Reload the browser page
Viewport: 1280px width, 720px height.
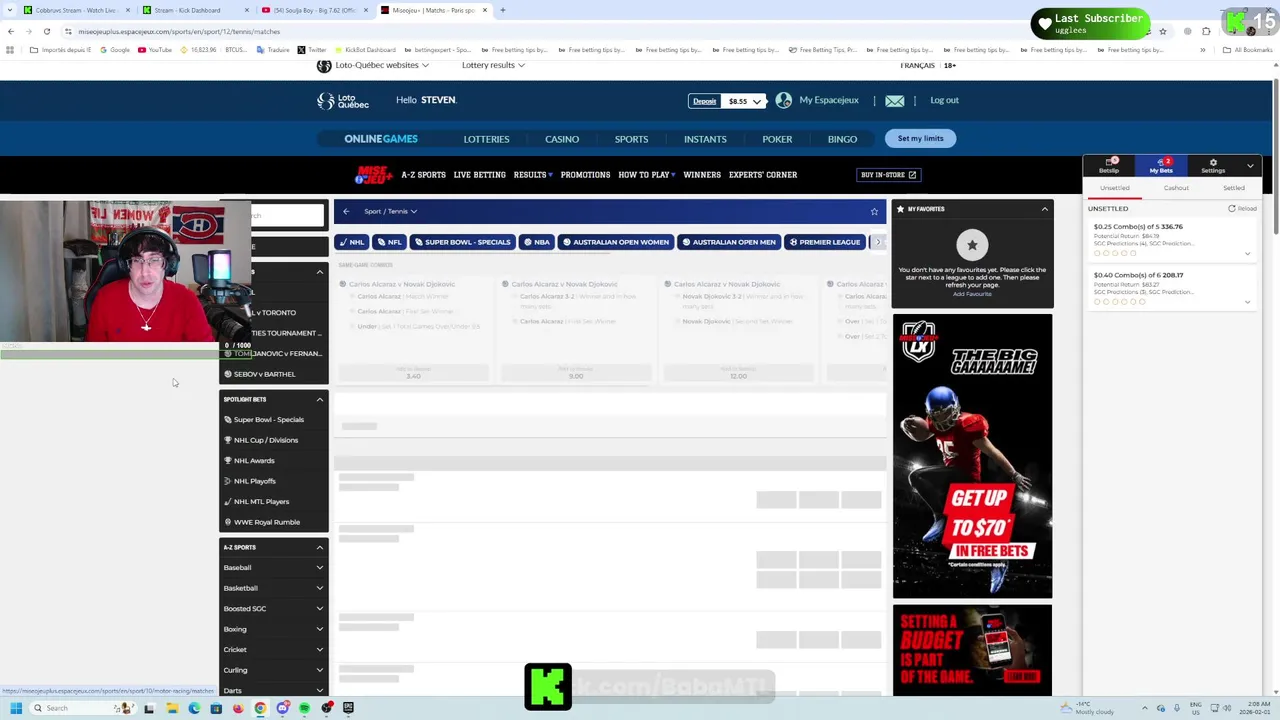click(x=46, y=31)
